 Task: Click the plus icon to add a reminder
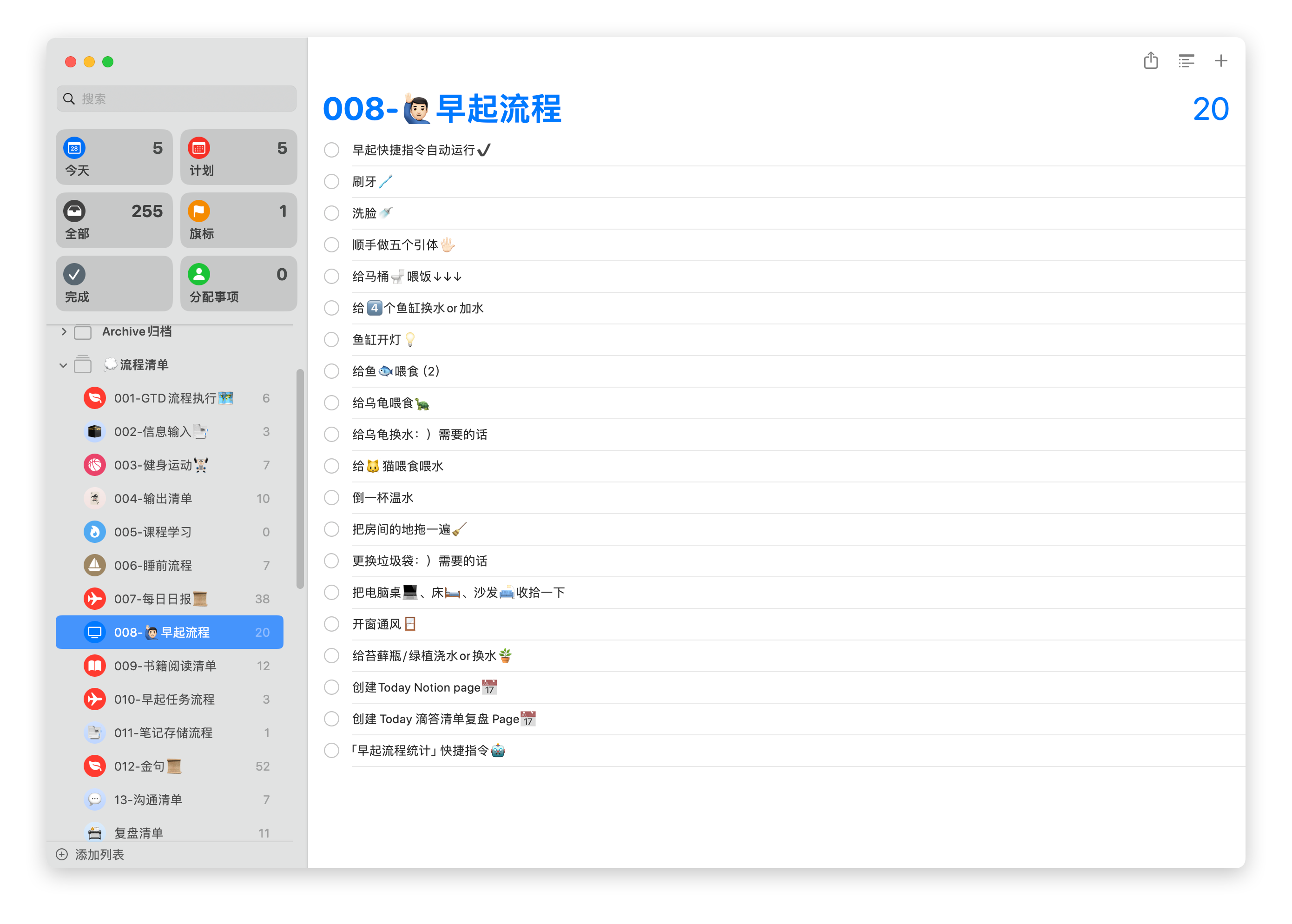click(x=1221, y=61)
